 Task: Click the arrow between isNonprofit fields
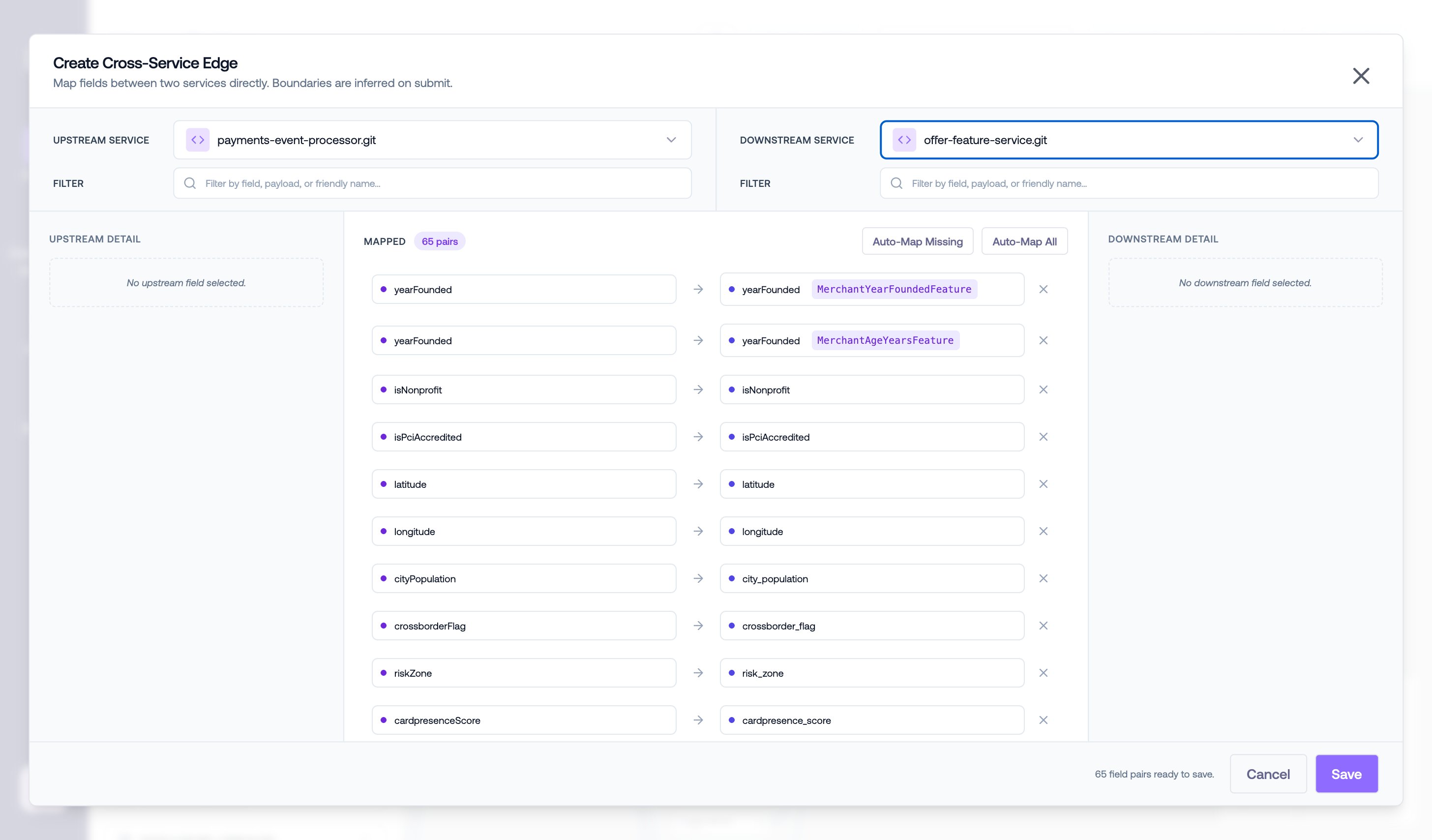[x=698, y=390]
